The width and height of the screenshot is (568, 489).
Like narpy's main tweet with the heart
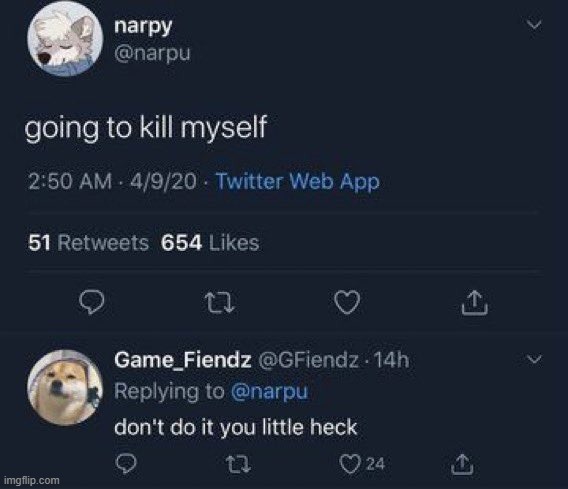(x=347, y=302)
